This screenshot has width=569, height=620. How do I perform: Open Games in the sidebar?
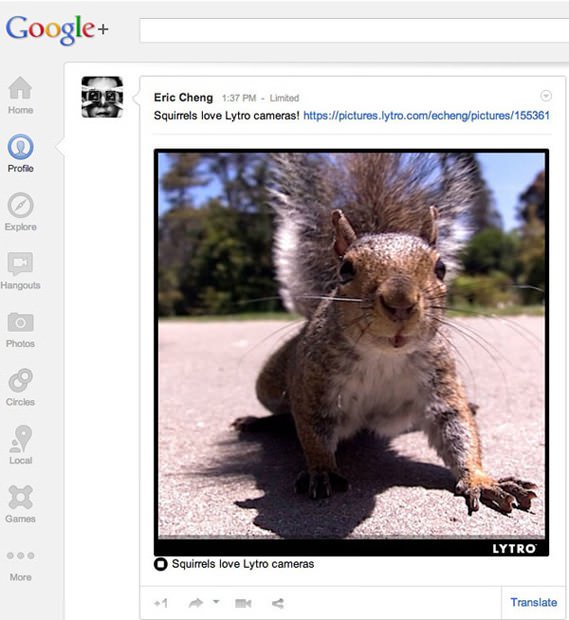[20, 503]
